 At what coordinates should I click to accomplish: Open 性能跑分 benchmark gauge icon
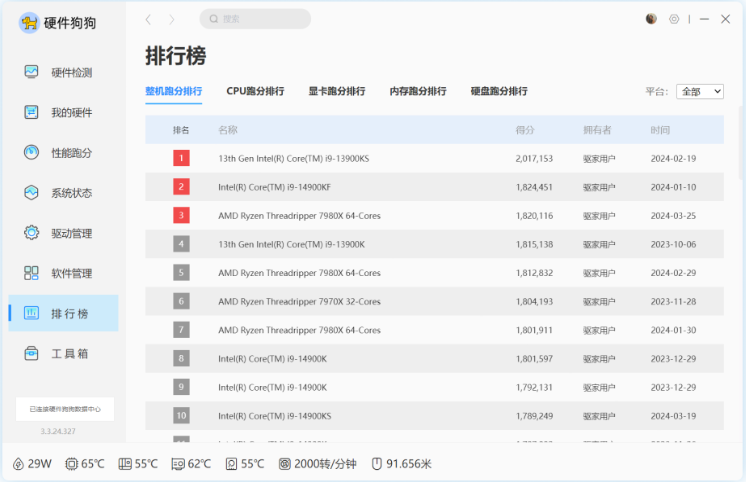click(31, 152)
